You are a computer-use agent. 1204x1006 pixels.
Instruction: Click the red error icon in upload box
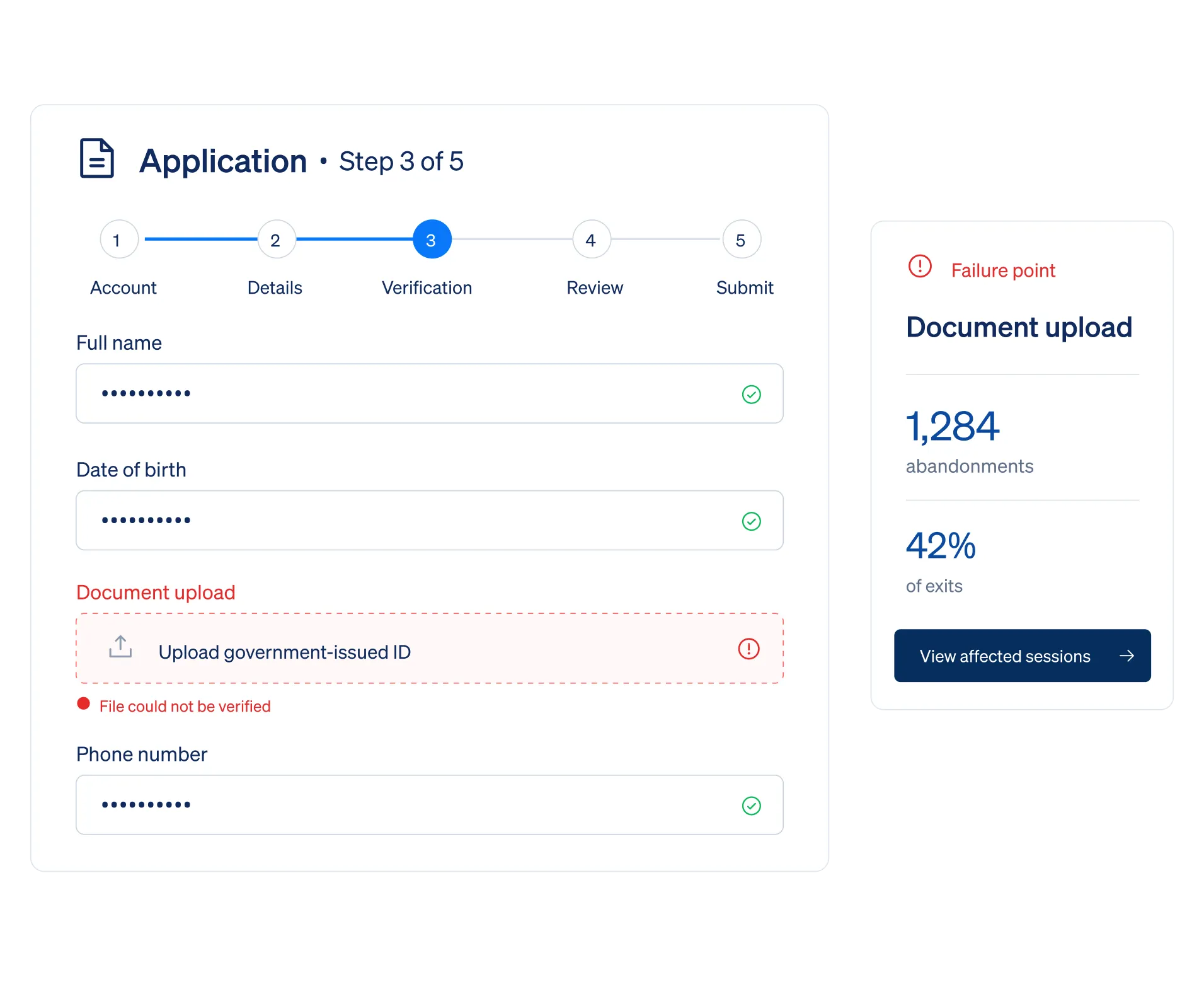(748, 649)
